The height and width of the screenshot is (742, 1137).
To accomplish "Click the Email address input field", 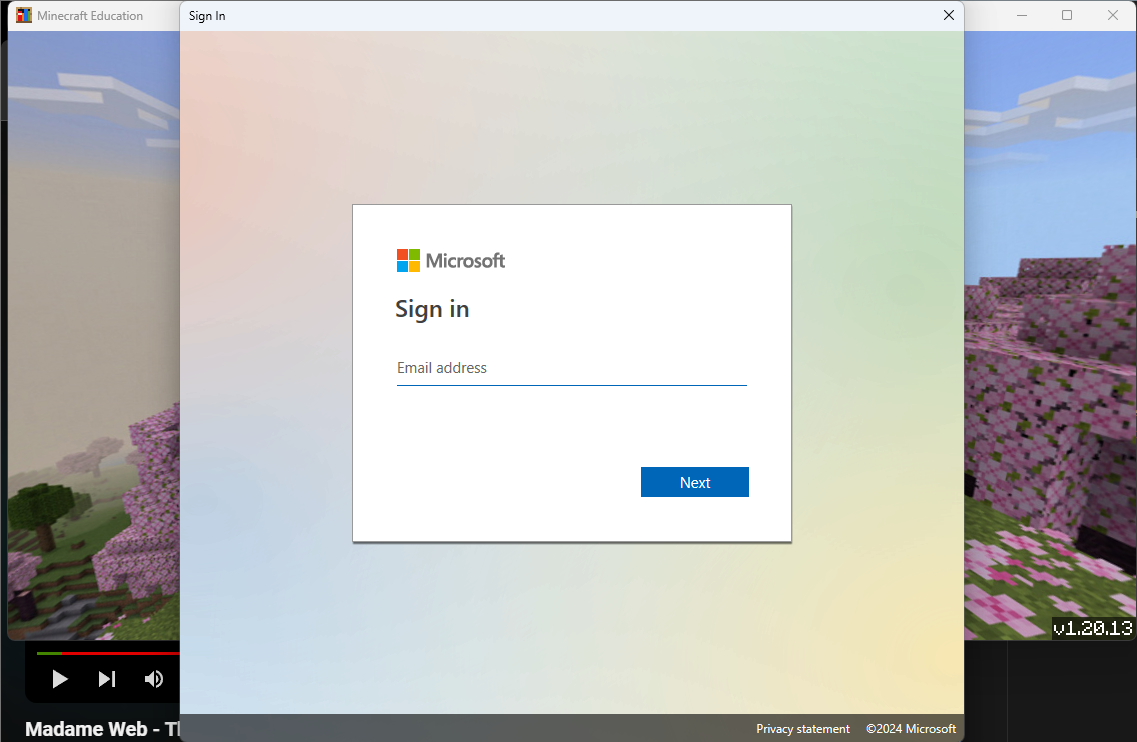I will click(571, 368).
